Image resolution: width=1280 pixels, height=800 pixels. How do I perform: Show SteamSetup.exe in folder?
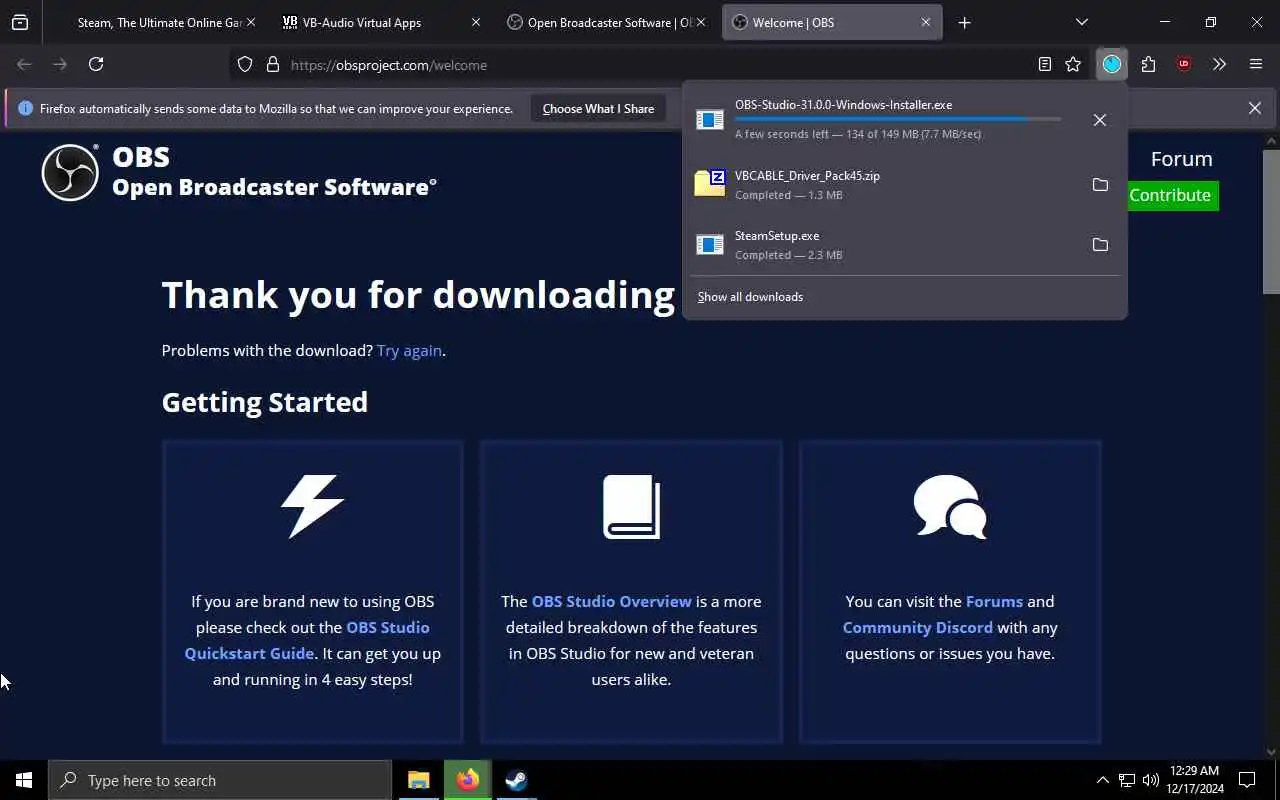pyautogui.click(x=1100, y=245)
